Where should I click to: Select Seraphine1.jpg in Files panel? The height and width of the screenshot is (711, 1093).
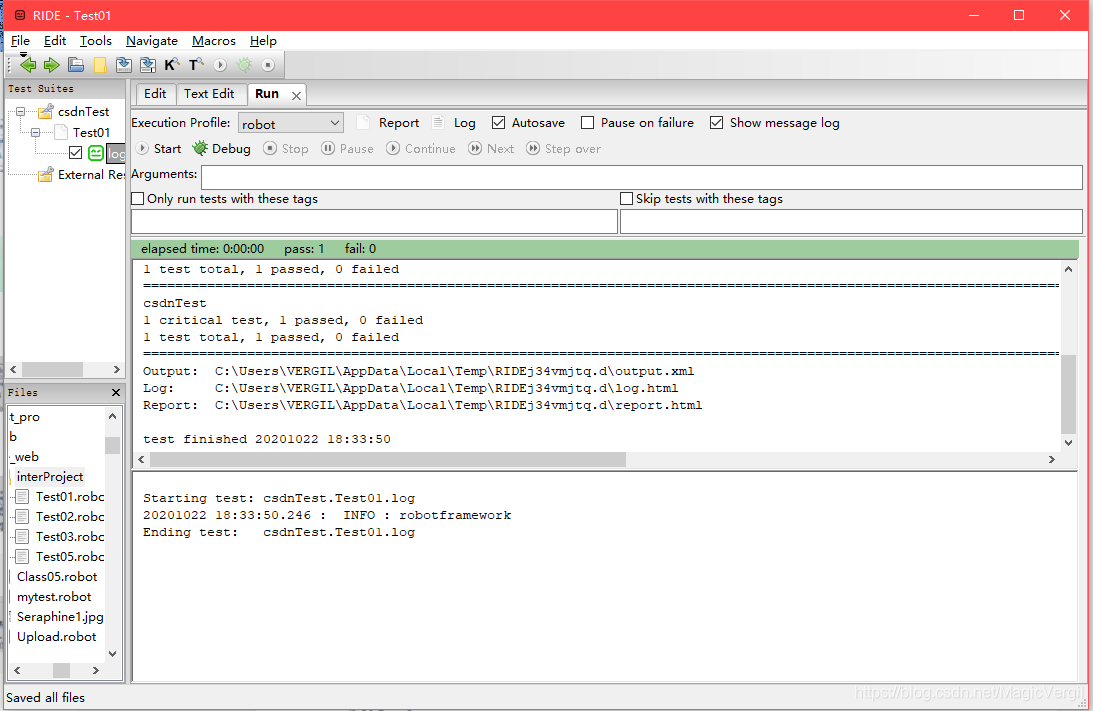(x=60, y=617)
